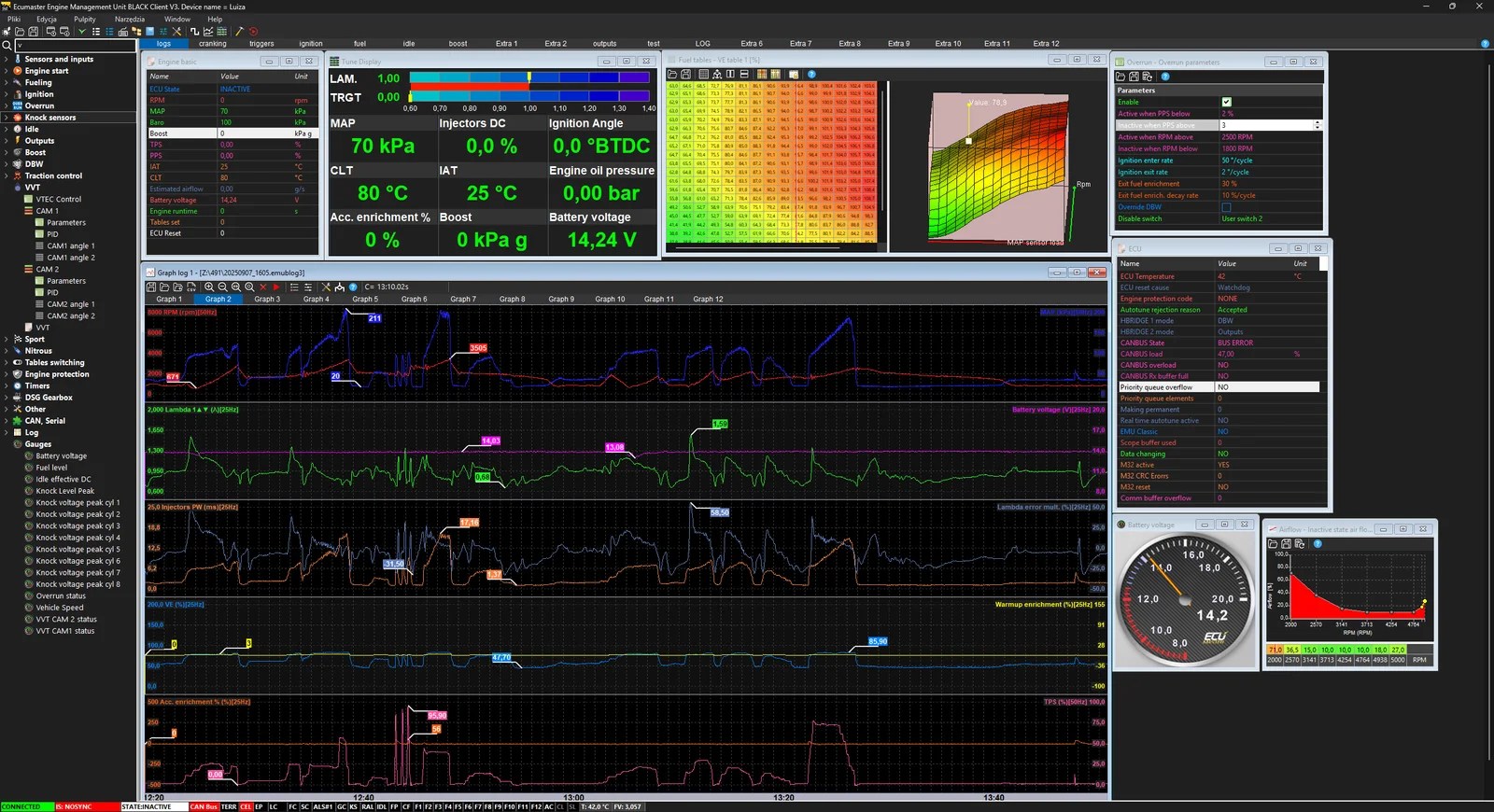Click the Overrun parameters help icon

click(1165, 77)
